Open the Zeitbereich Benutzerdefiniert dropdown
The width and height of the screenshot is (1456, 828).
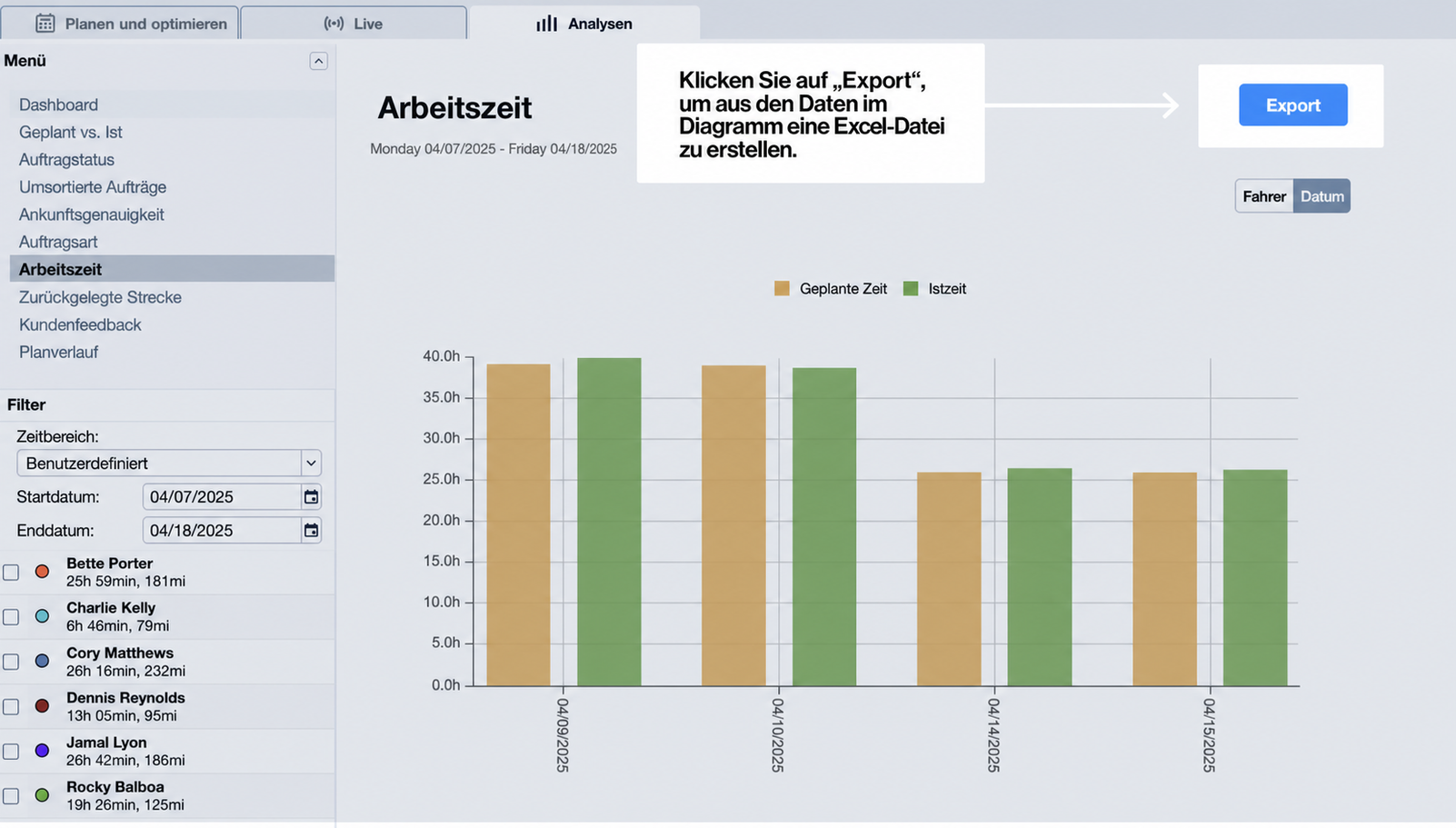169,463
